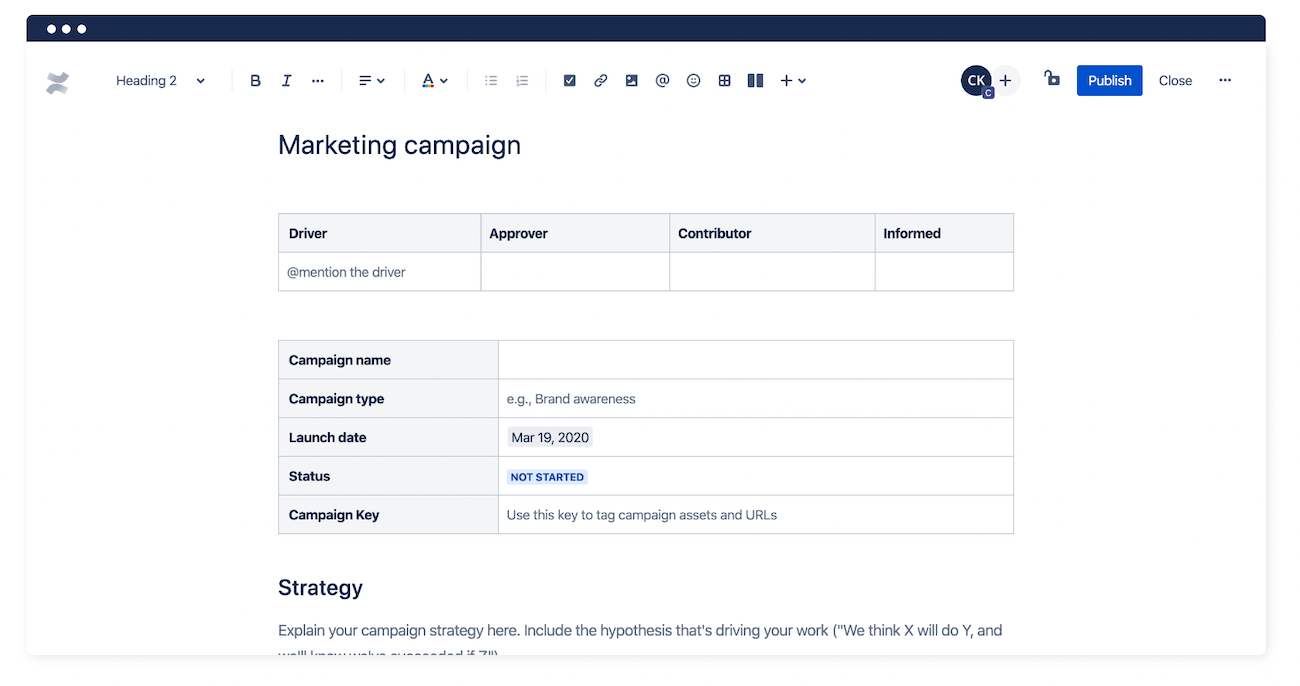Insert an action item checkbox
Screen dimensions: 1300x686
[569, 80]
